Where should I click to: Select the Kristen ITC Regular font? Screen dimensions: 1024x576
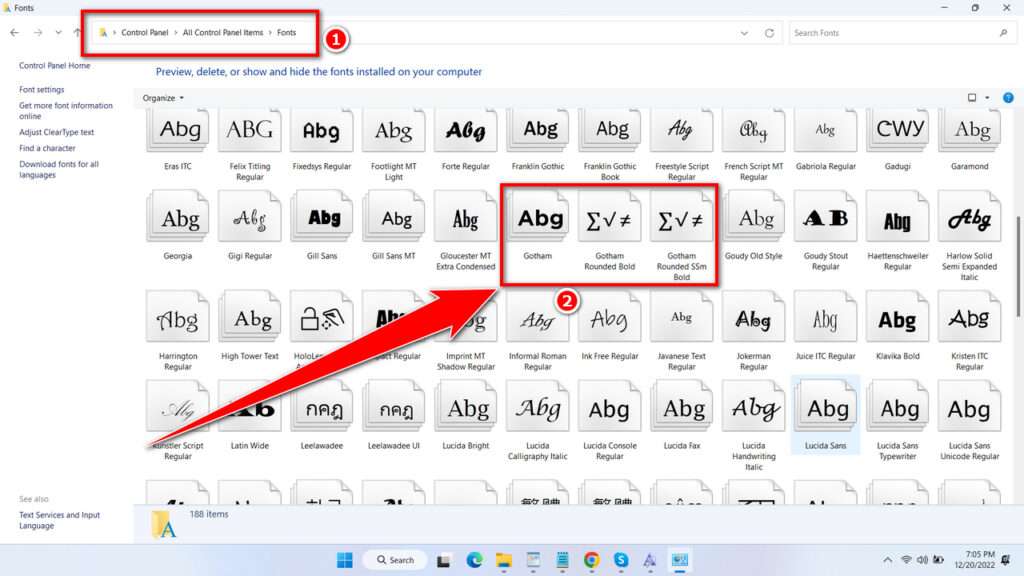pyautogui.click(x=970, y=330)
